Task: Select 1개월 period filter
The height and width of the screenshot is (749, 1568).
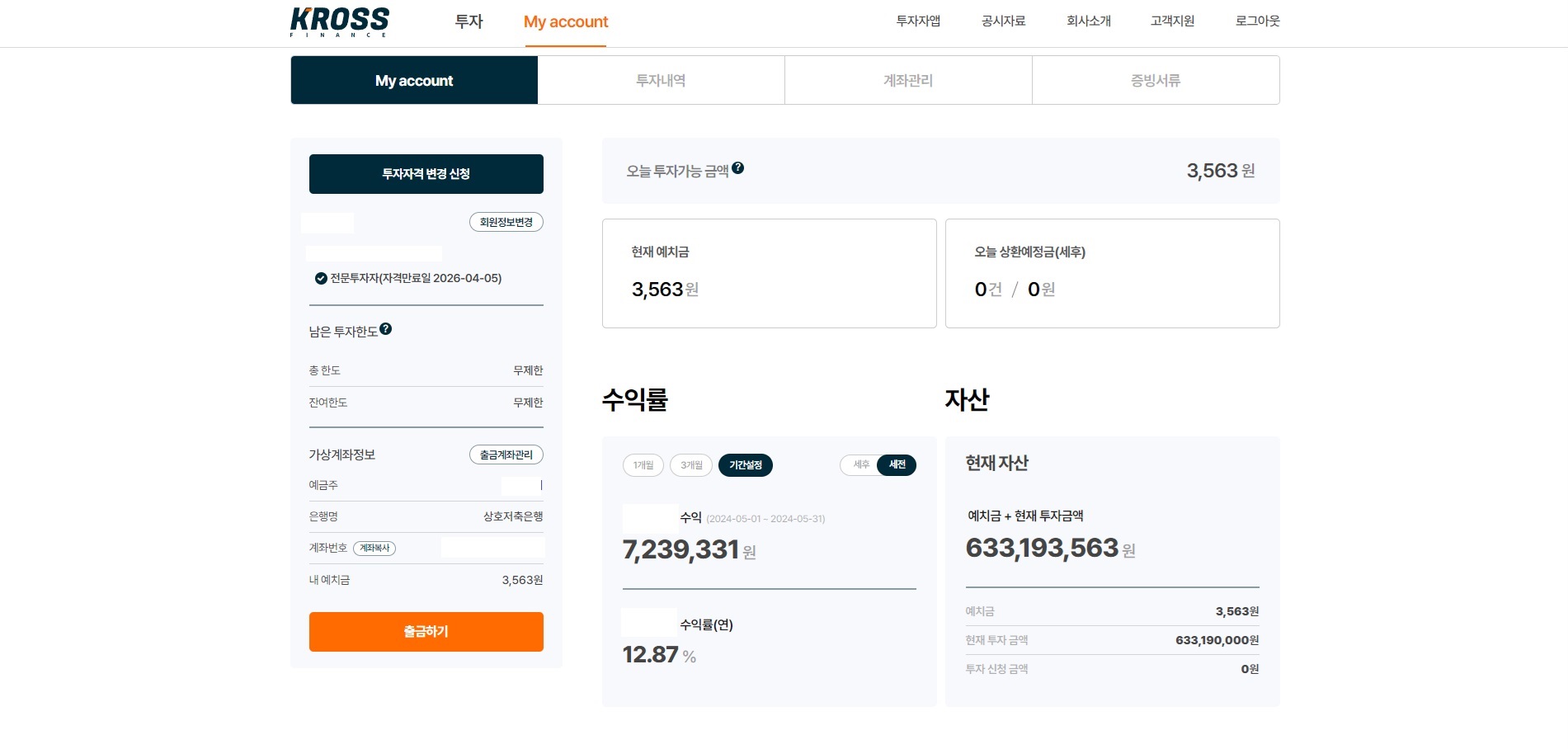Action: point(643,465)
